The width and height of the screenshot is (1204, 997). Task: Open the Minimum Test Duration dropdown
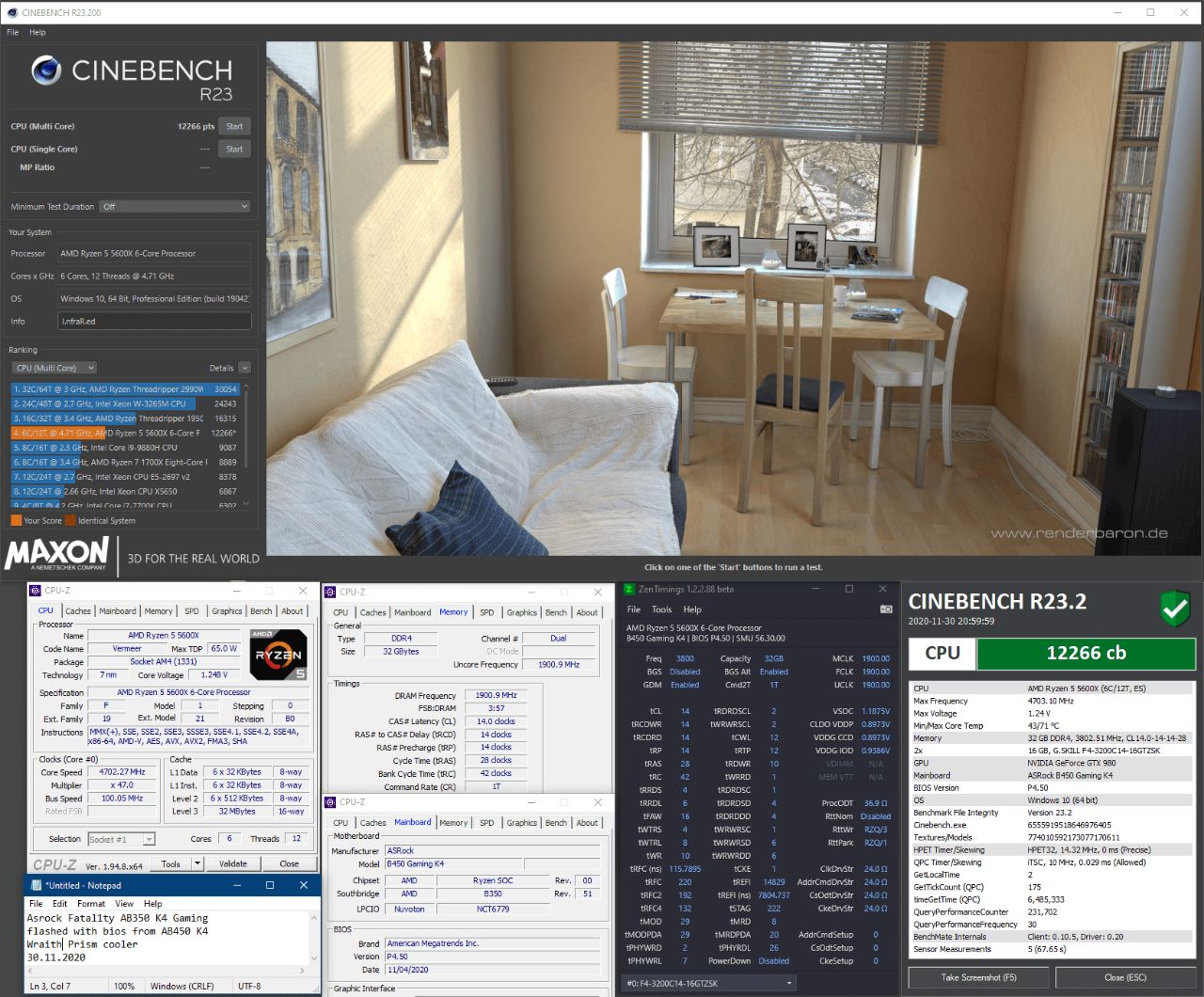tap(176, 207)
